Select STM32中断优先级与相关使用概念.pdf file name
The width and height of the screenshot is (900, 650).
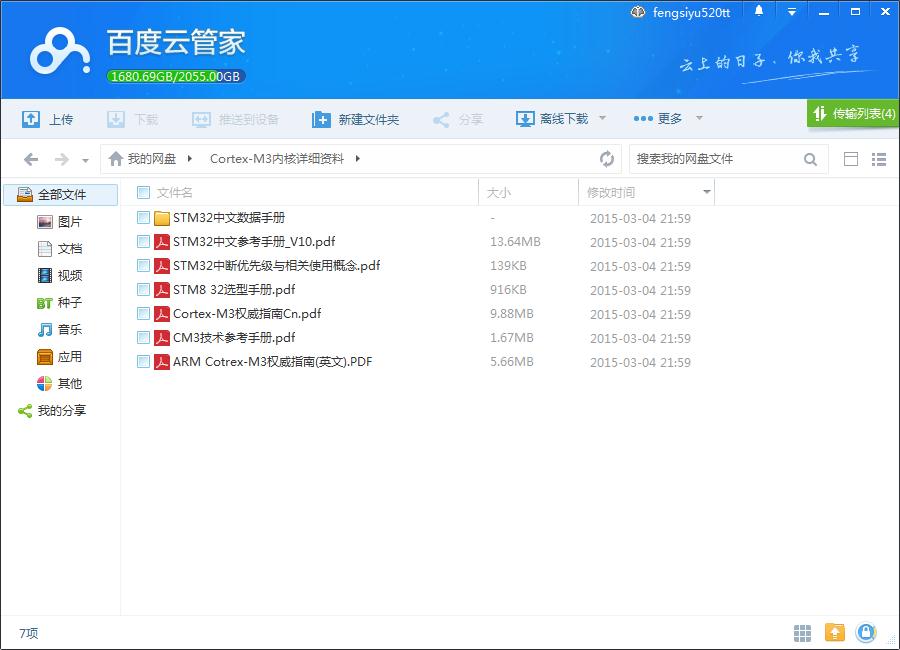[x=277, y=266]
